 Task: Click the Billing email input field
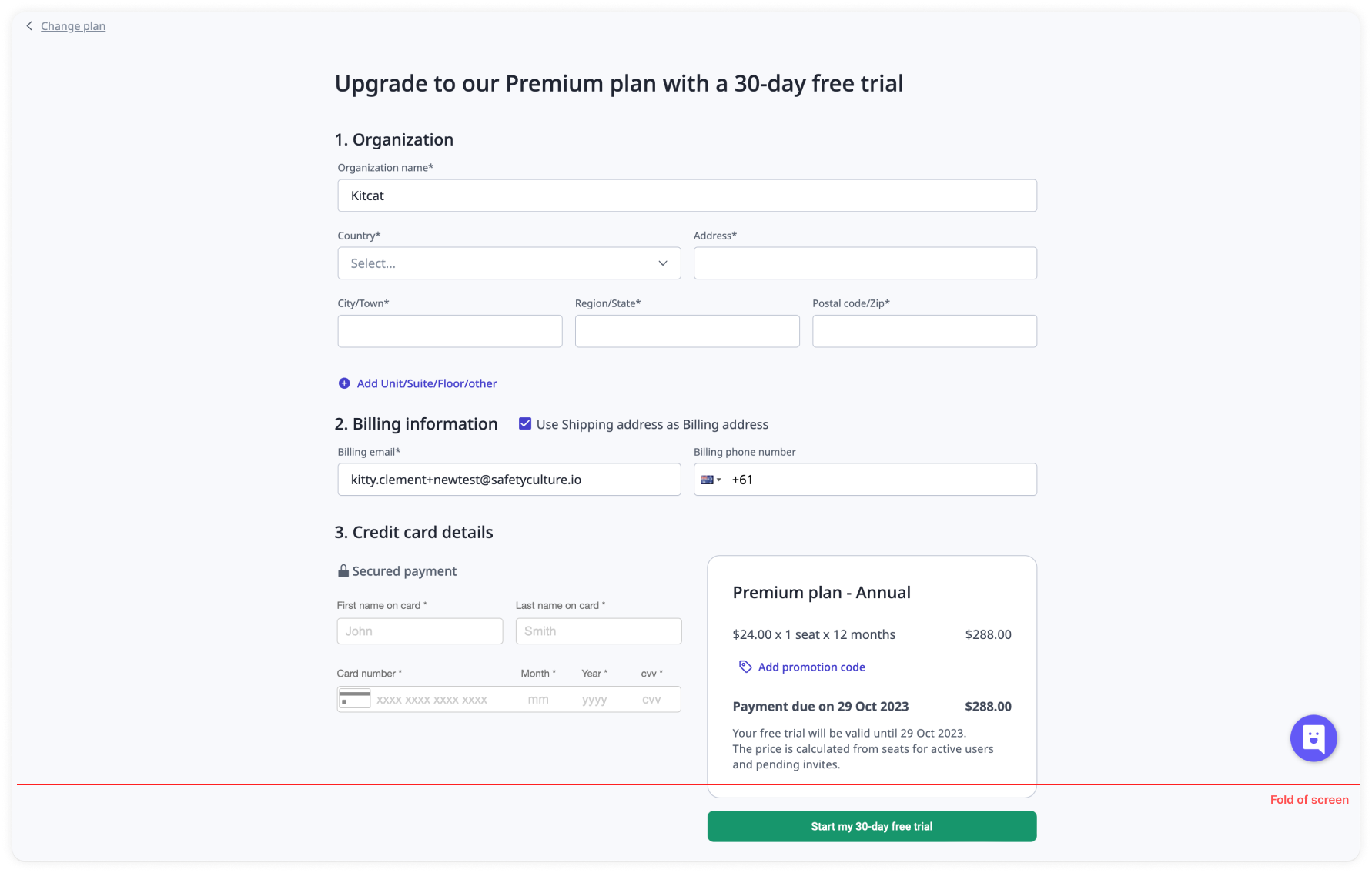[x=509, y=480]
